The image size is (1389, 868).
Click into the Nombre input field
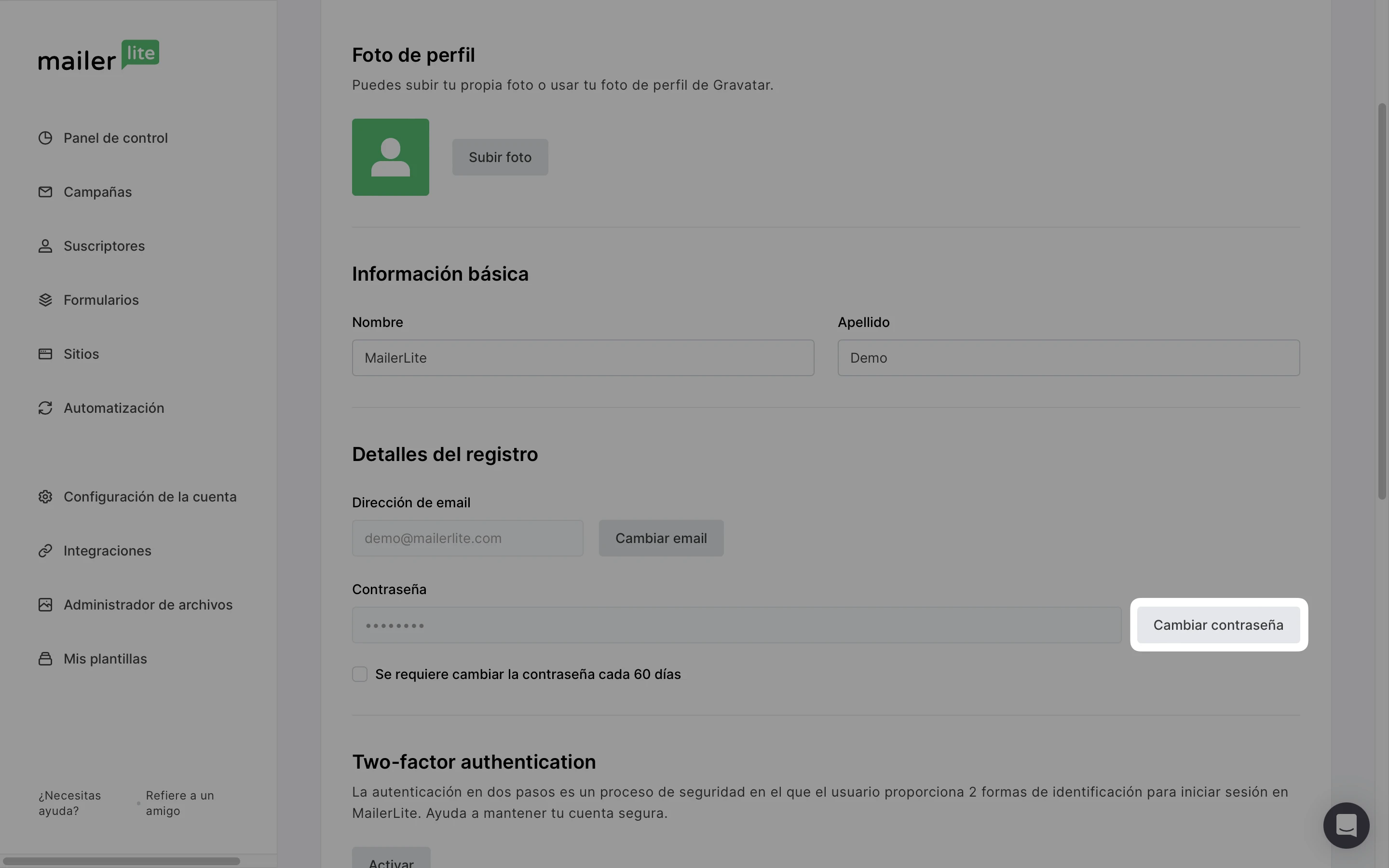pyautogui.click(x=583, y=358)
